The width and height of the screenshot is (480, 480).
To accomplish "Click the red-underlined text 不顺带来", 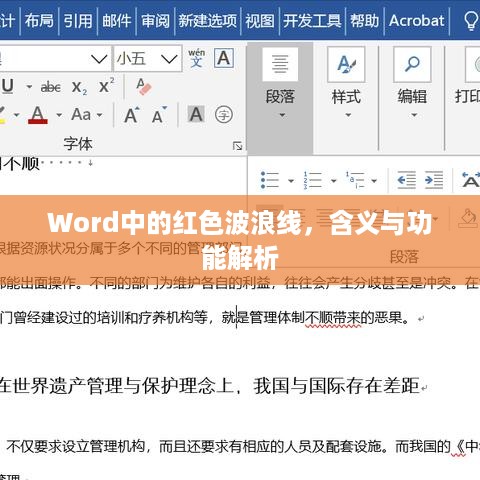I will (333, 318).
